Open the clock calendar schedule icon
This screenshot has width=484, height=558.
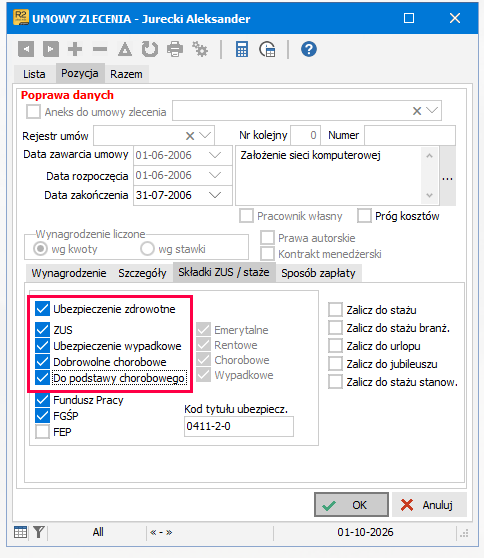[x=267, y=49]
